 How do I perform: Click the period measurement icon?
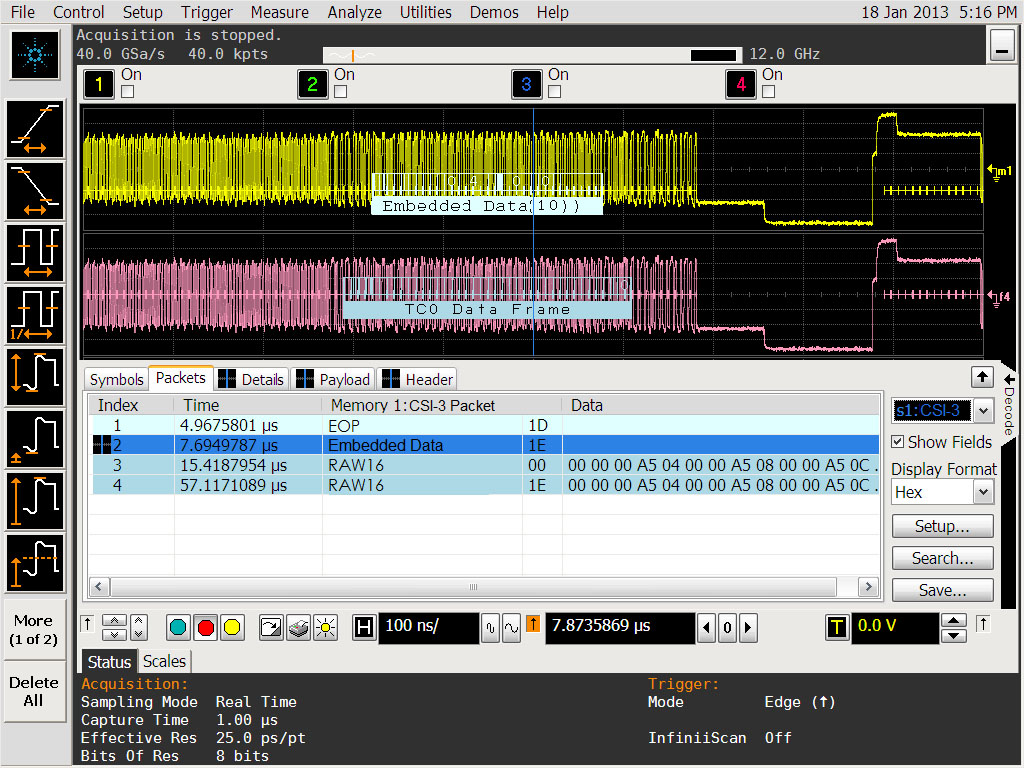click(x=36, y=252)
